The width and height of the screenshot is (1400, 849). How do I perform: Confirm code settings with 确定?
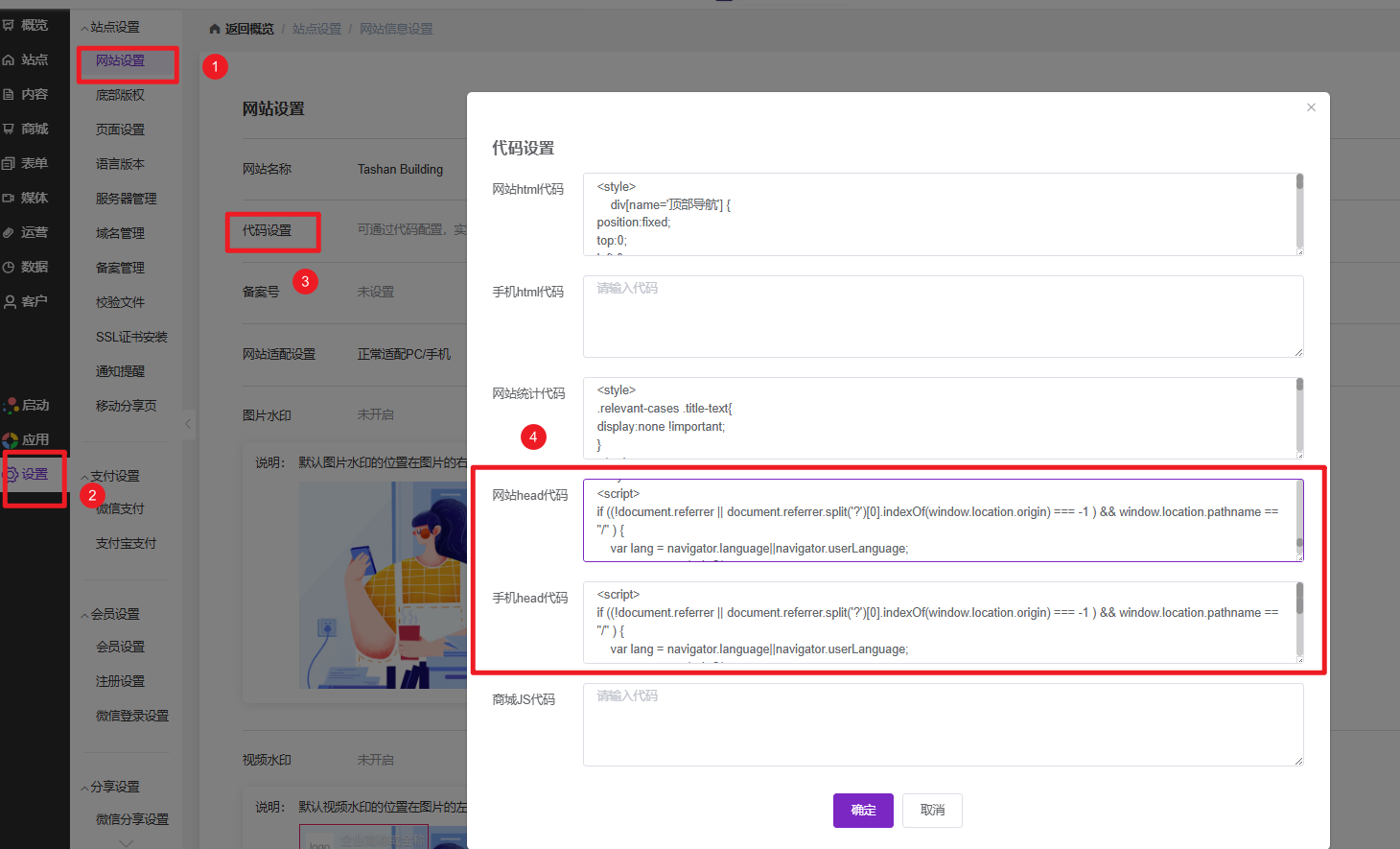coord(863,811)
